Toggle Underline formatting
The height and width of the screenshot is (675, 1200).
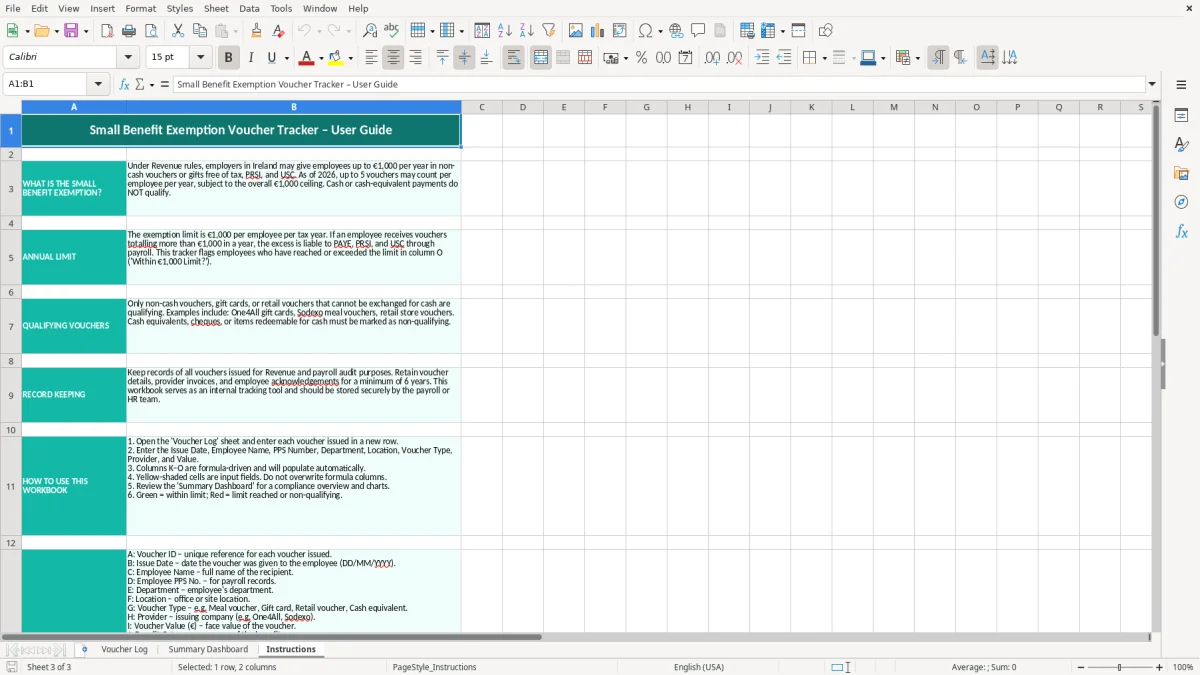click(x=272, y=58)
